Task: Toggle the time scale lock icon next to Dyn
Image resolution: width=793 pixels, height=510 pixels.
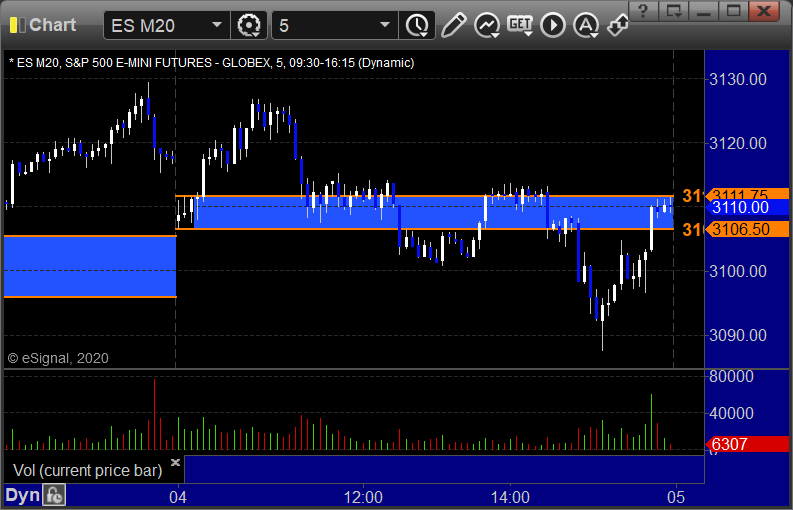Action: (x=54, y=495)
